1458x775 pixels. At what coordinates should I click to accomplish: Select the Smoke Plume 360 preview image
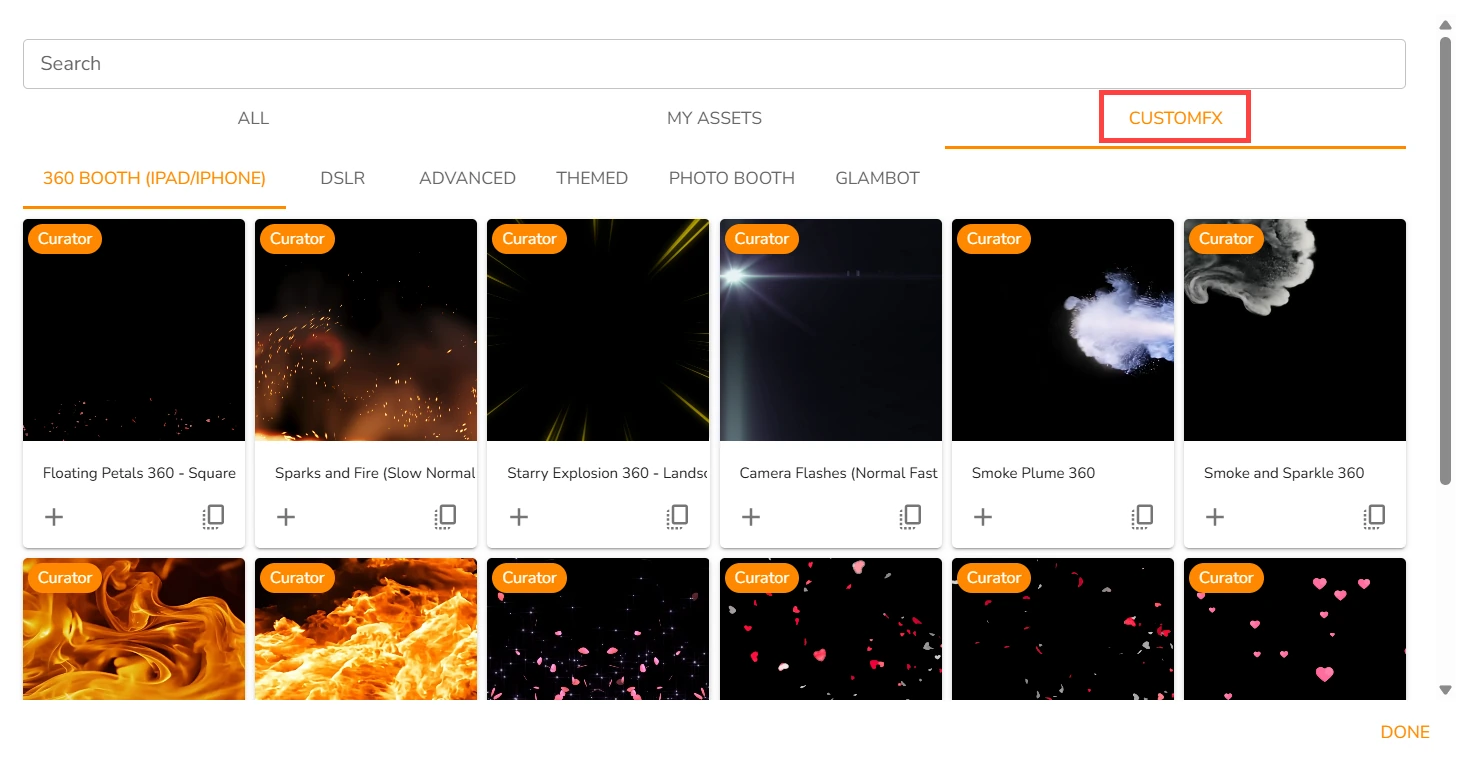[x=1063, y=330]
